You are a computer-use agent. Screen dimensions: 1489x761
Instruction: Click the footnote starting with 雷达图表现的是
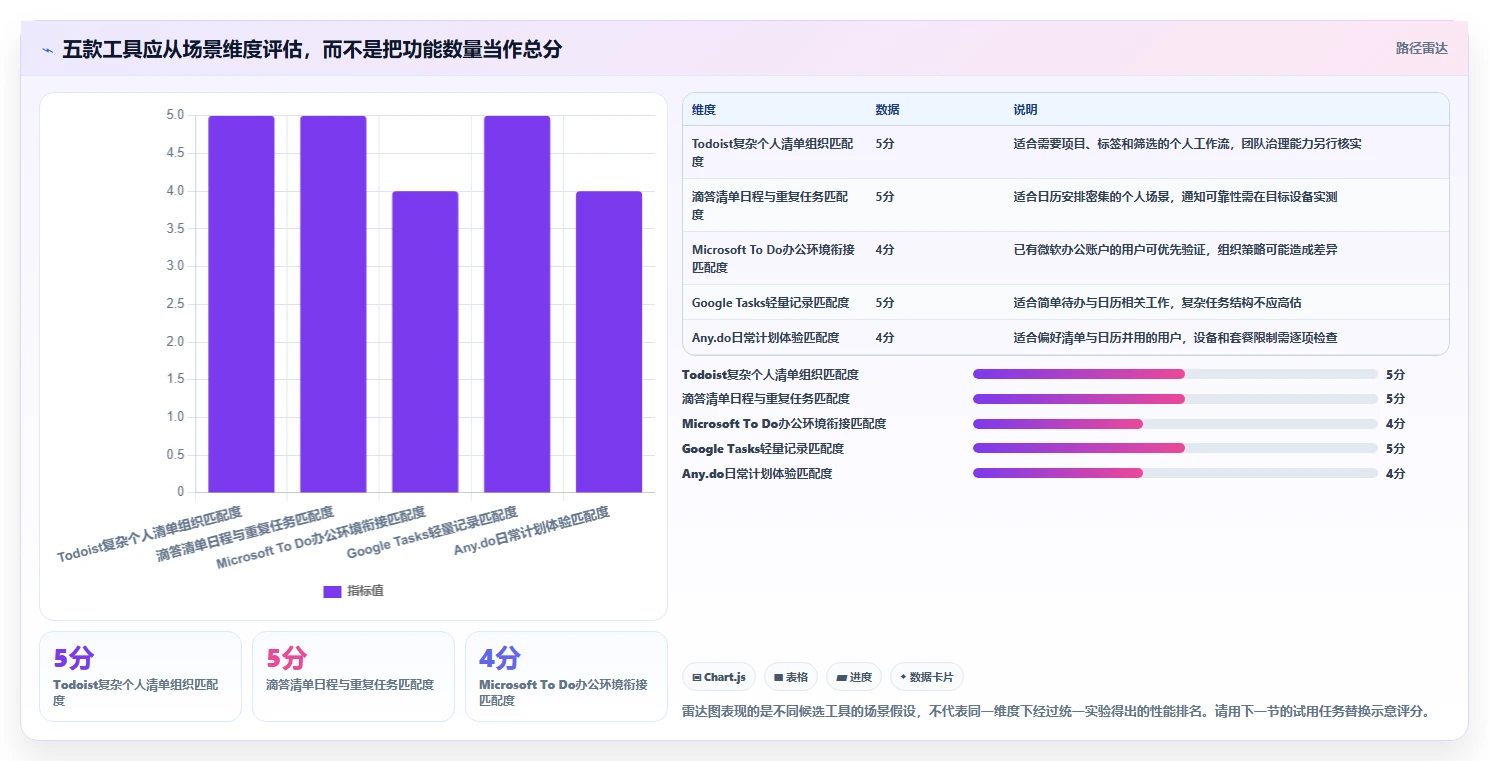(1058, 711)
